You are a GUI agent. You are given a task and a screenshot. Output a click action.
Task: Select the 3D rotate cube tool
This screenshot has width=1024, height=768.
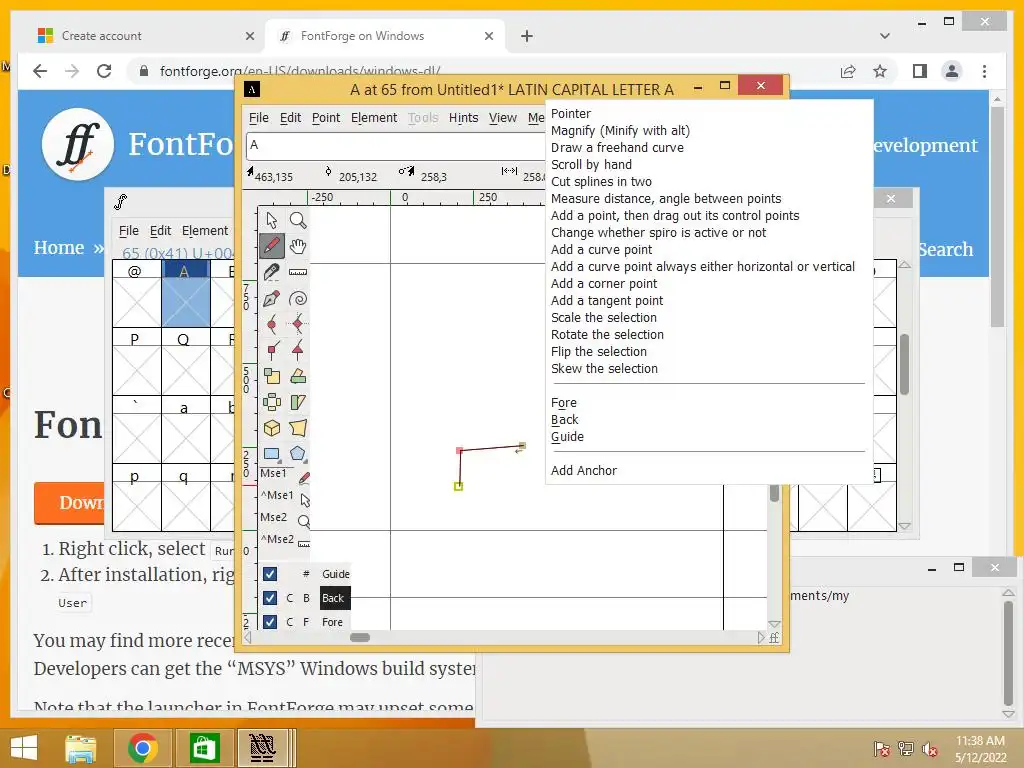pos(272,428)
